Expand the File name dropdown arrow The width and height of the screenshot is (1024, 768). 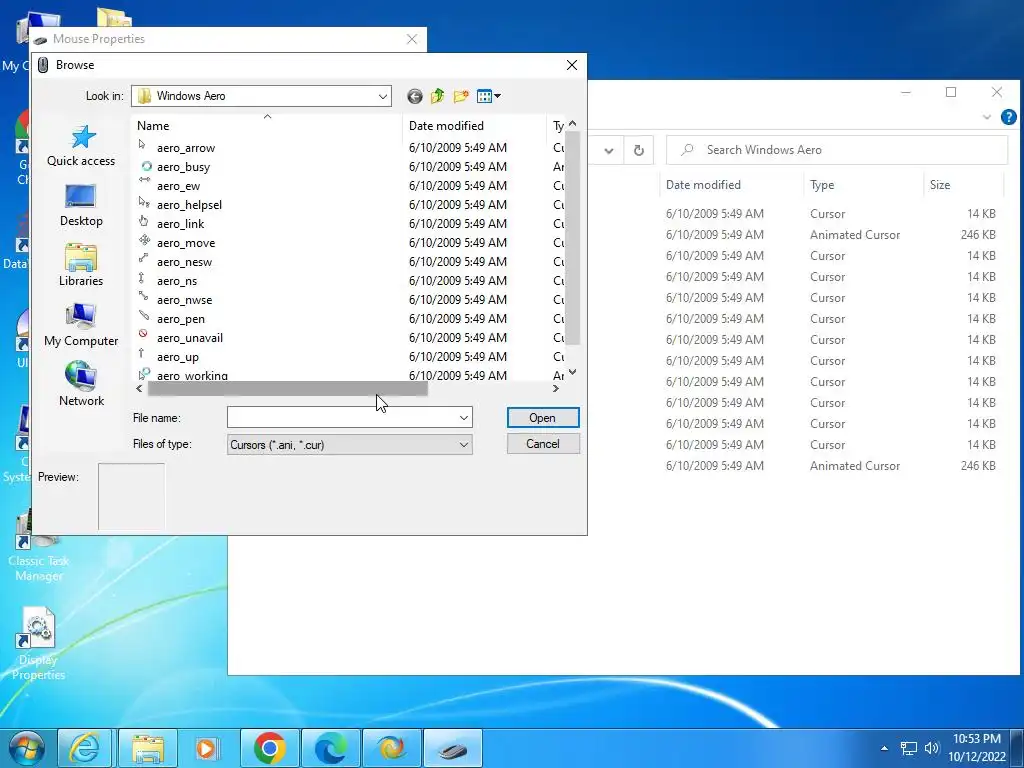click(464, 418)
